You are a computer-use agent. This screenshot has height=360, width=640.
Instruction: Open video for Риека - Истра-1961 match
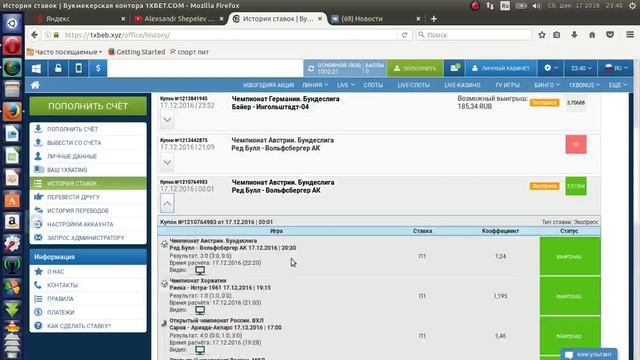pos(200,310)
